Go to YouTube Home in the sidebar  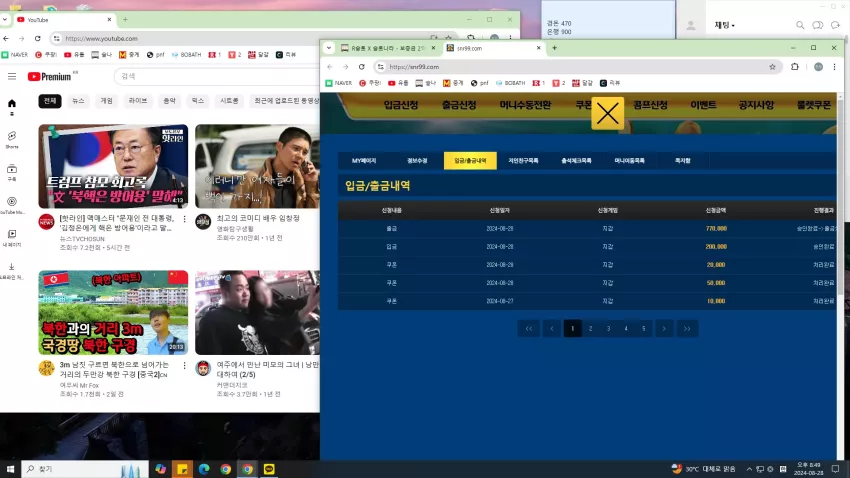(x=12, y=107)
